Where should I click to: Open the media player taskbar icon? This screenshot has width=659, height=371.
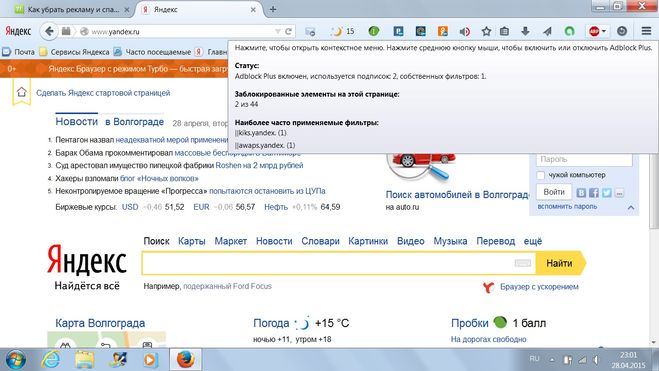point(151,360)
